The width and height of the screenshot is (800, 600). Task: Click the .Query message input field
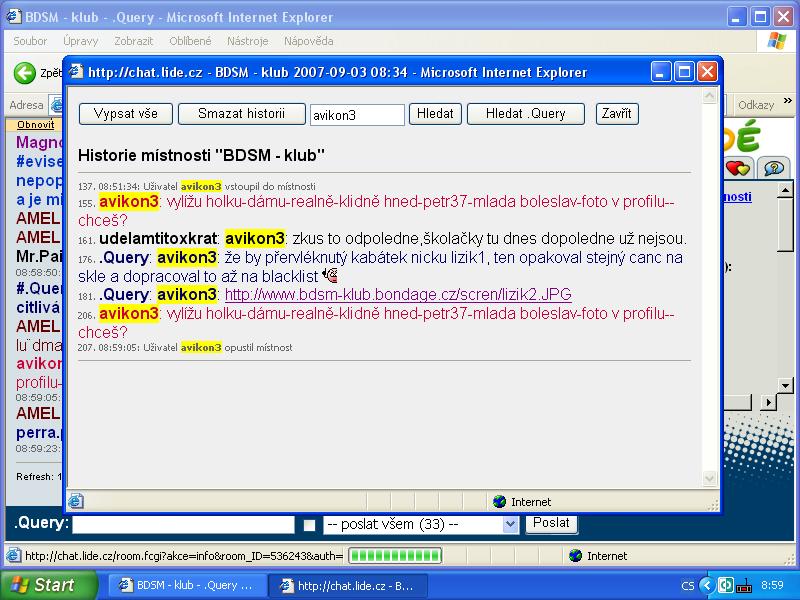click(183, 524)
